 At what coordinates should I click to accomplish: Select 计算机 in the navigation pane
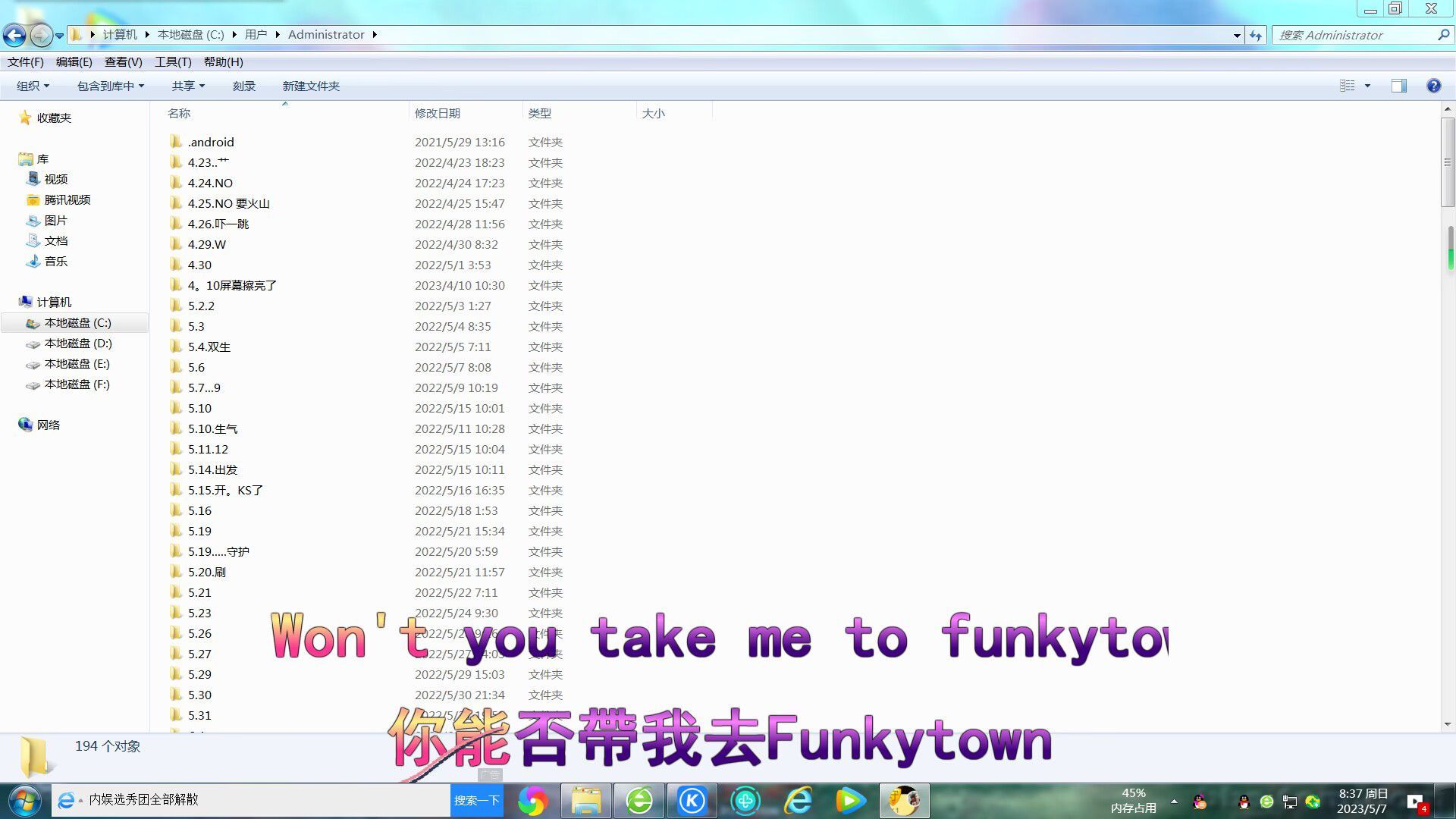[54, 303]
